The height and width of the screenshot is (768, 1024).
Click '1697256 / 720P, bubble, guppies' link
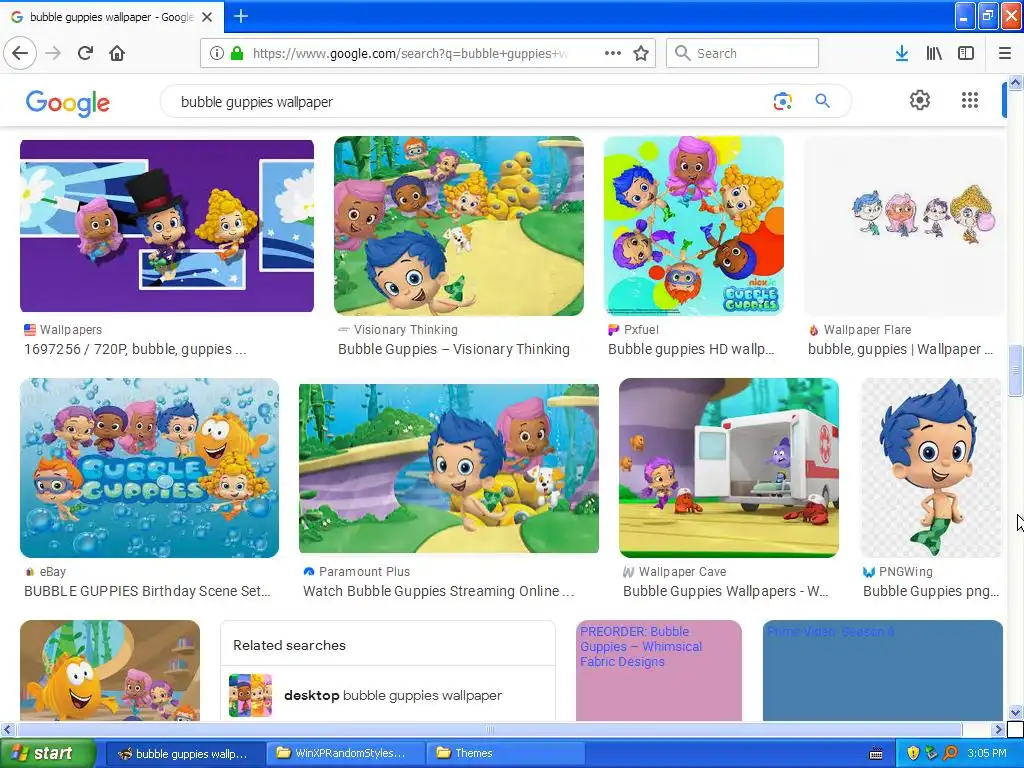click(x=135, y=349)
